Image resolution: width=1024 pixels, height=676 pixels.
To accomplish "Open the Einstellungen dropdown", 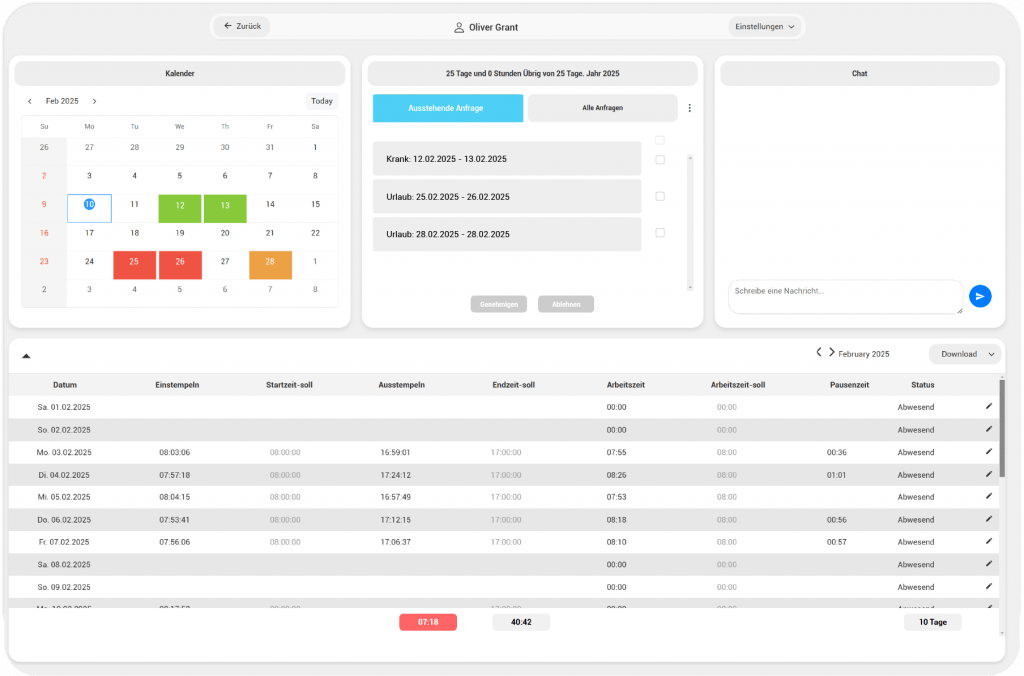I will (766, 27).
